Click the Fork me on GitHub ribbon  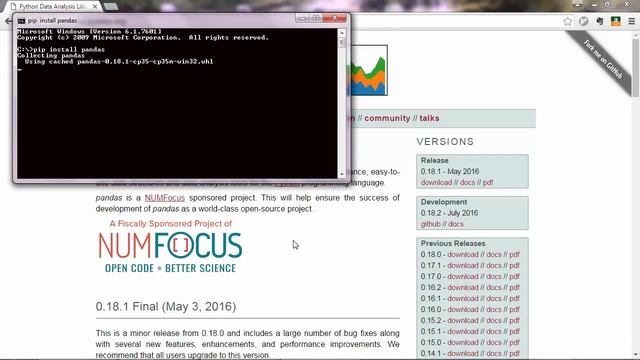click(x=602, y=60)
